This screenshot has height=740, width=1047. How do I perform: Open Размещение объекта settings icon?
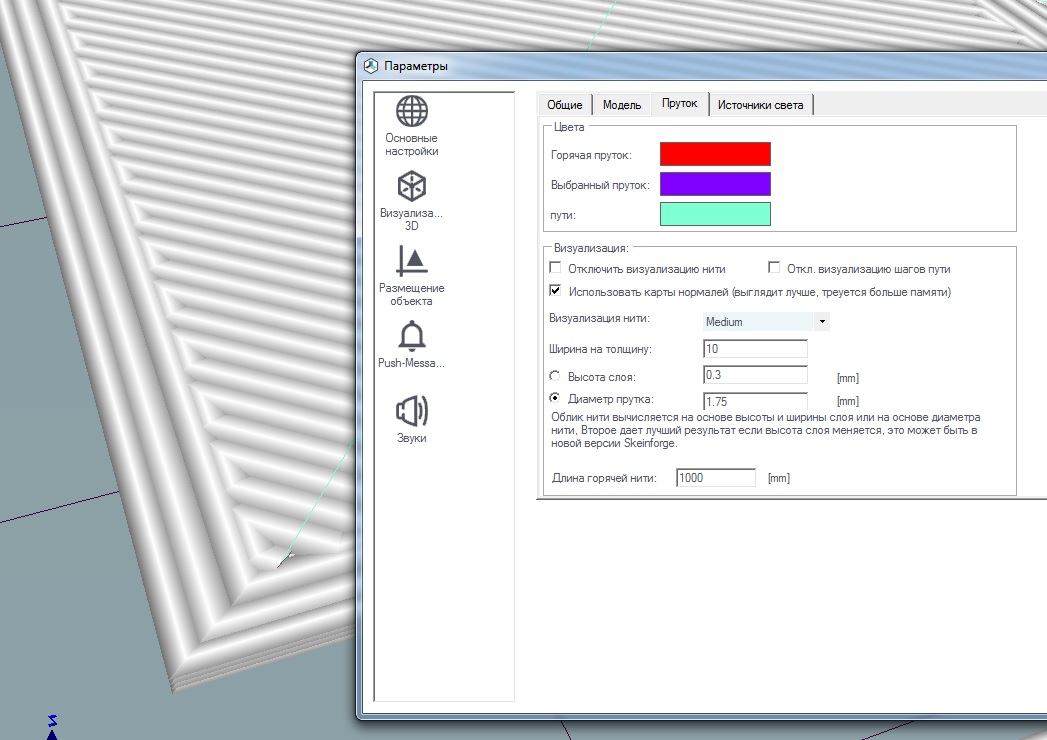coord(411,260)
